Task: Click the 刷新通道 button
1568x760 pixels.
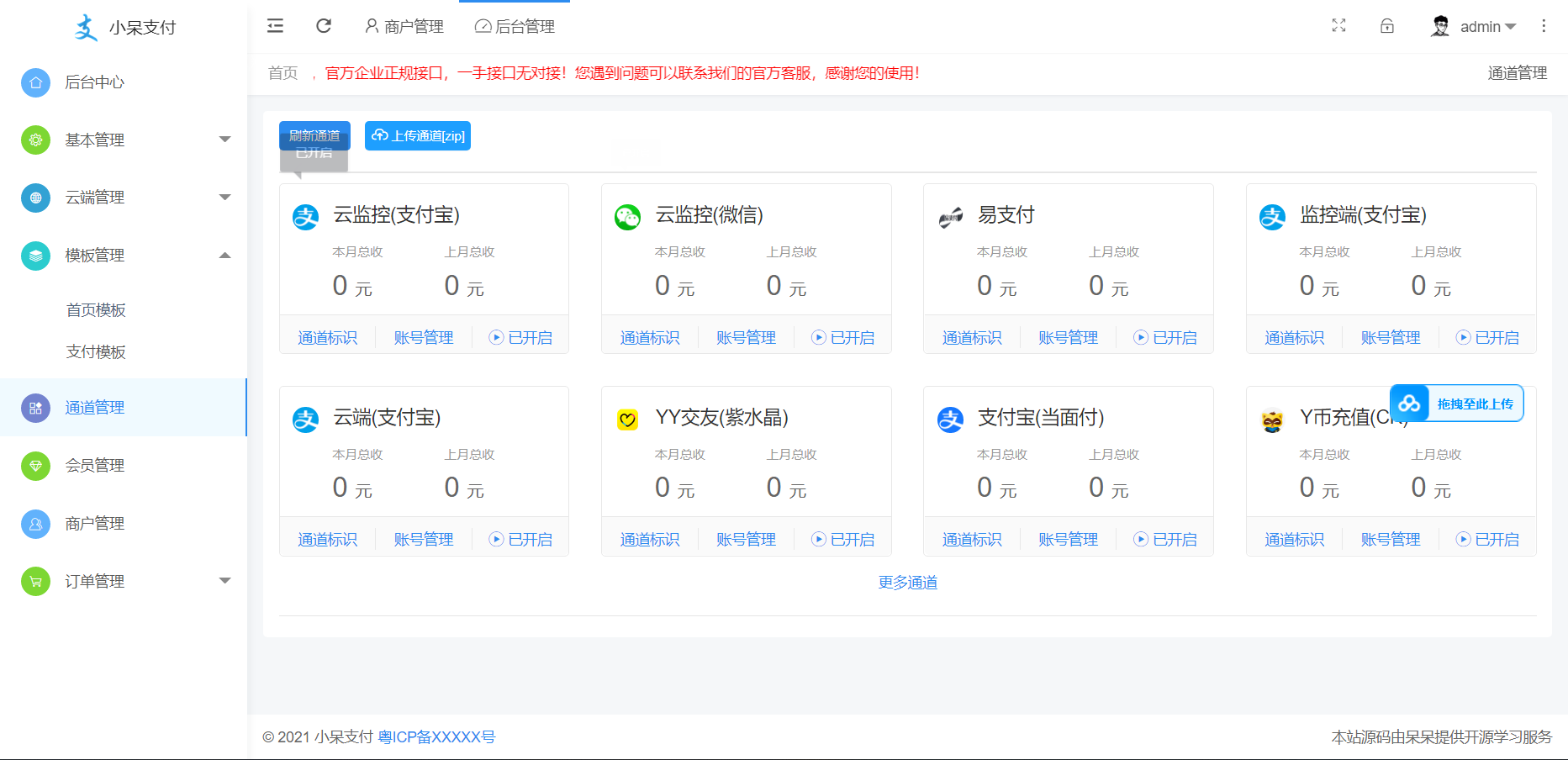Action: (x=314, y=135)
